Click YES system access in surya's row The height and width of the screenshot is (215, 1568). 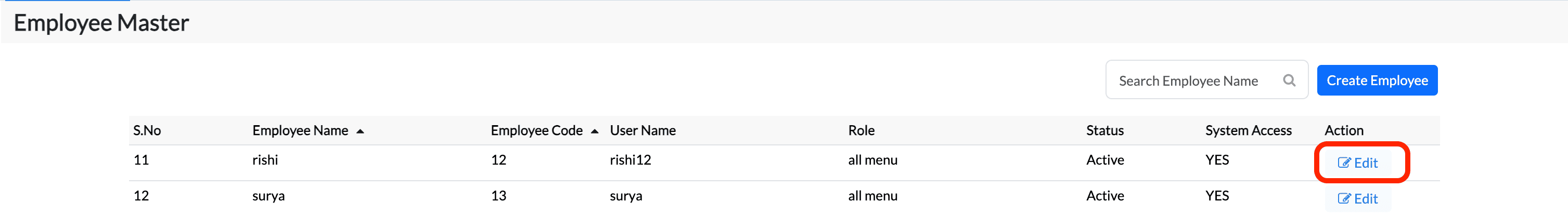pyautogui.click(x=1217, y=196)
